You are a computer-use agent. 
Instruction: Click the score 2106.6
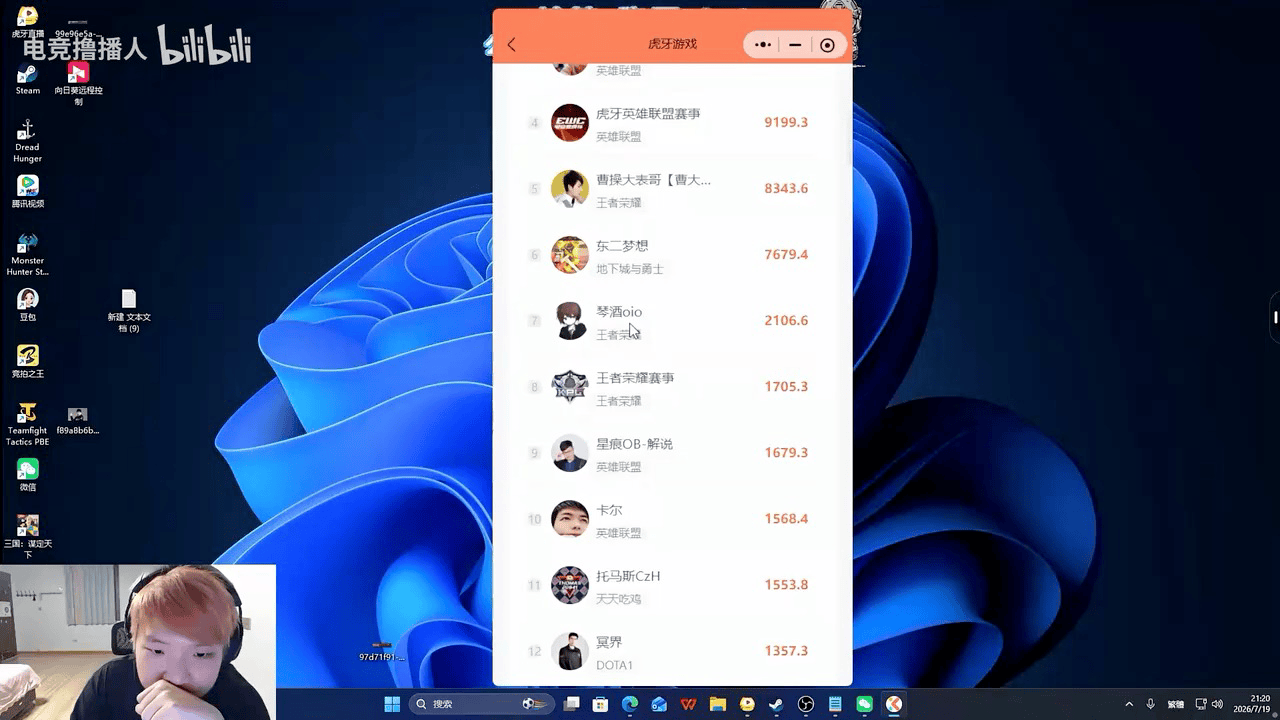click(x=786, y=320)
